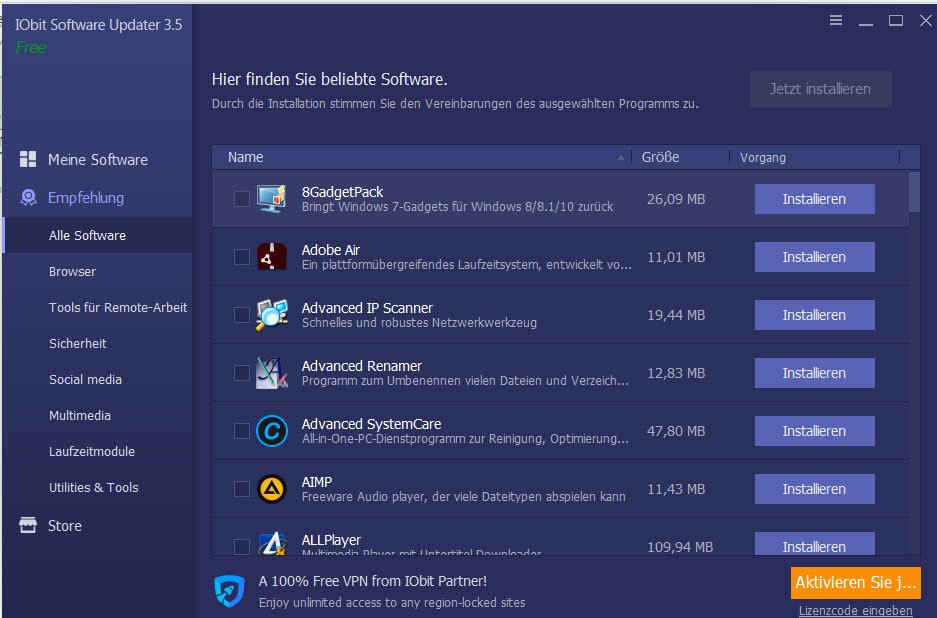Screen dimensions: 937x618
Task: Click the 47,80 MB size value
Action: tap(676, 431)
